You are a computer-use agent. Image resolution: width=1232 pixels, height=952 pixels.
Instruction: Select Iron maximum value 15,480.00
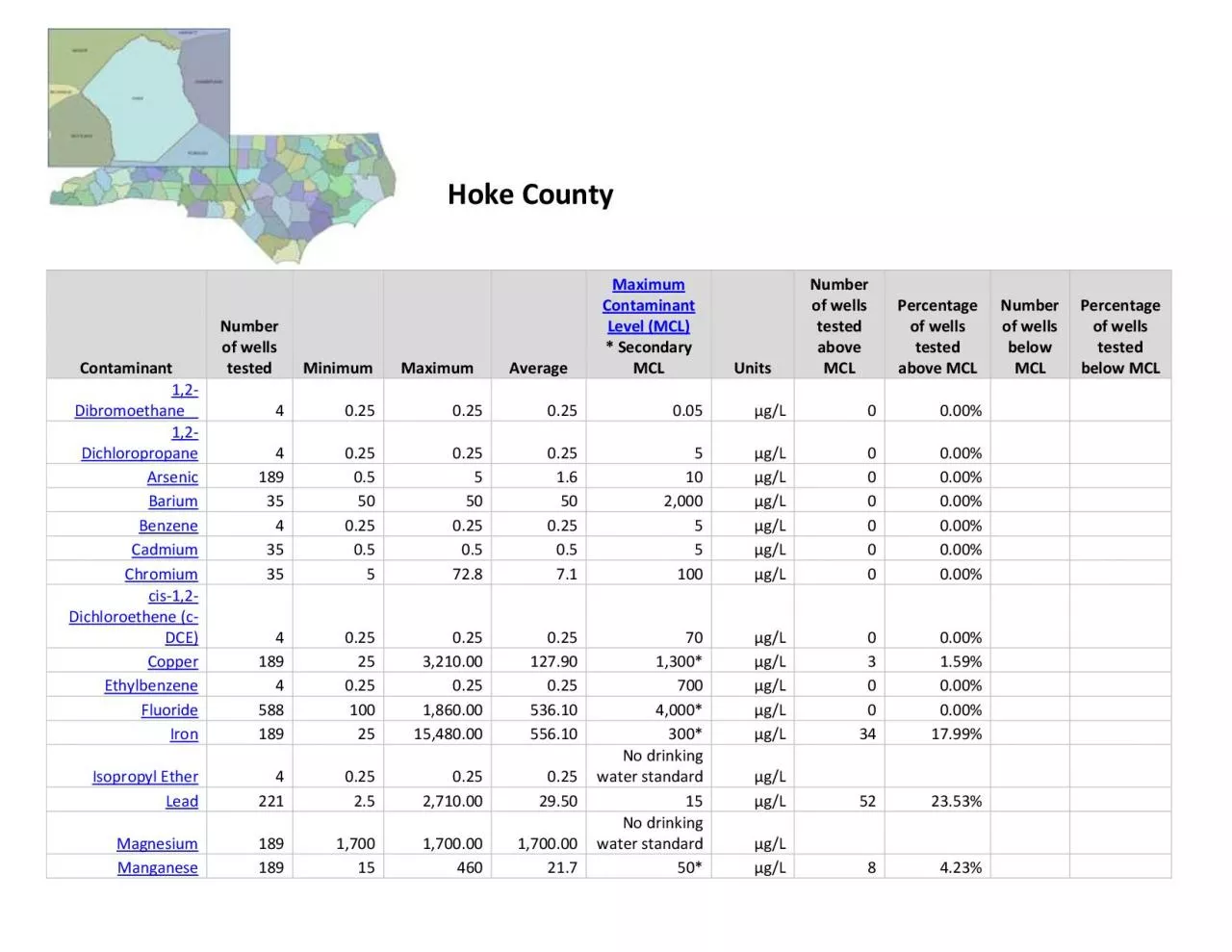[449, 733]
